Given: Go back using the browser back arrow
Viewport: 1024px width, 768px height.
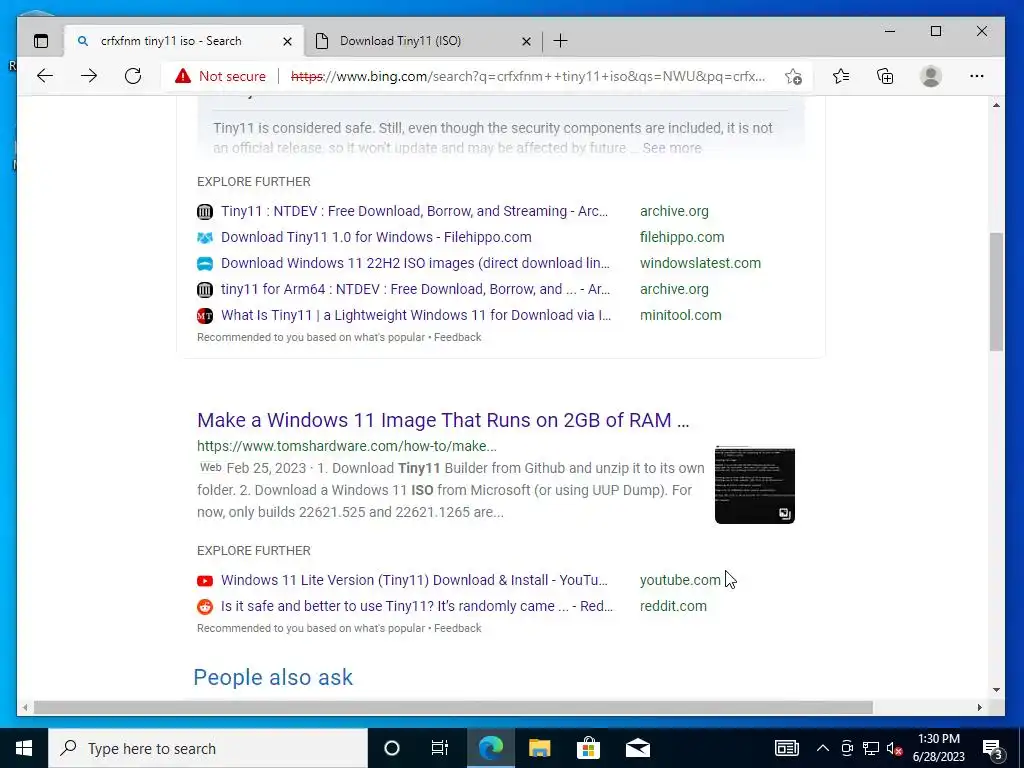Looking at the screenshot, I should click(x=45, y=76).
